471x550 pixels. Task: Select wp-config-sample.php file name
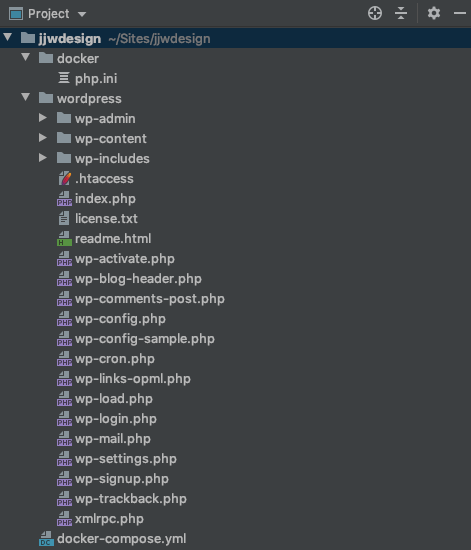pos(145,339)
